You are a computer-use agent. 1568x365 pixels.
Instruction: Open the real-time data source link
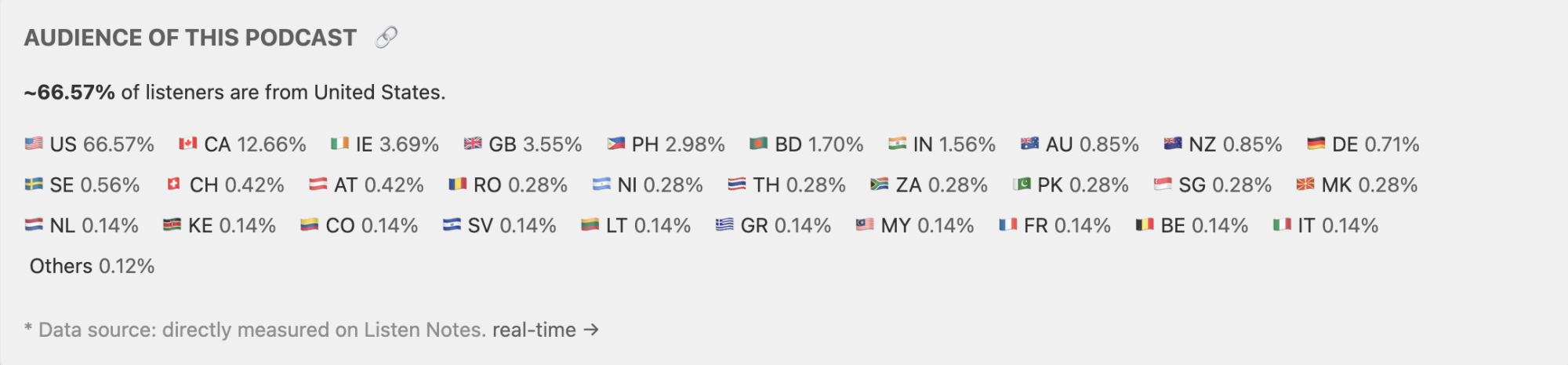546,330
